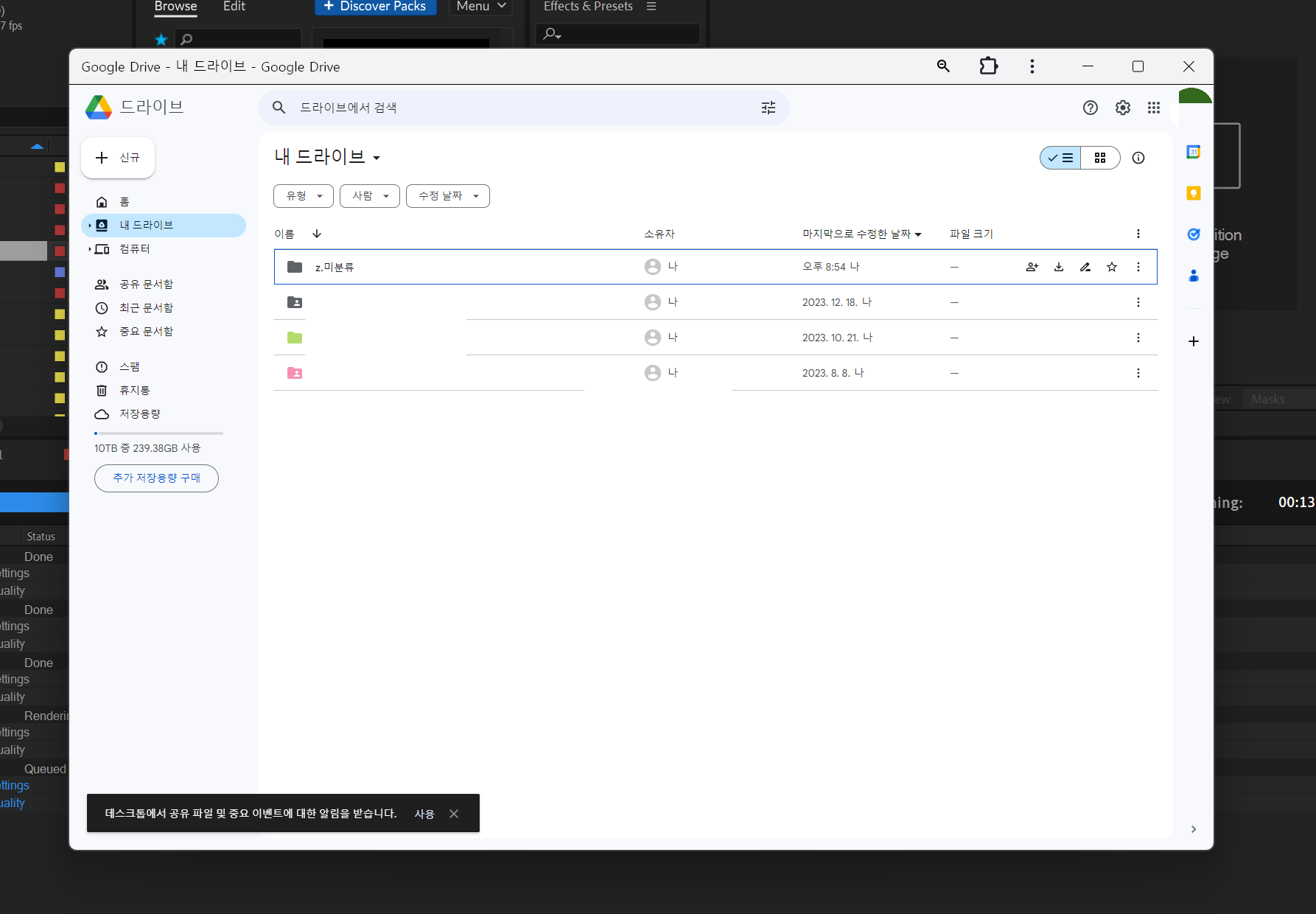Image resolution: width=1316 pixels, height=914 pixels.
Task: Click the dark shared folder icon dated 2023. 12. 18.
Action: [x=295, y=302]
